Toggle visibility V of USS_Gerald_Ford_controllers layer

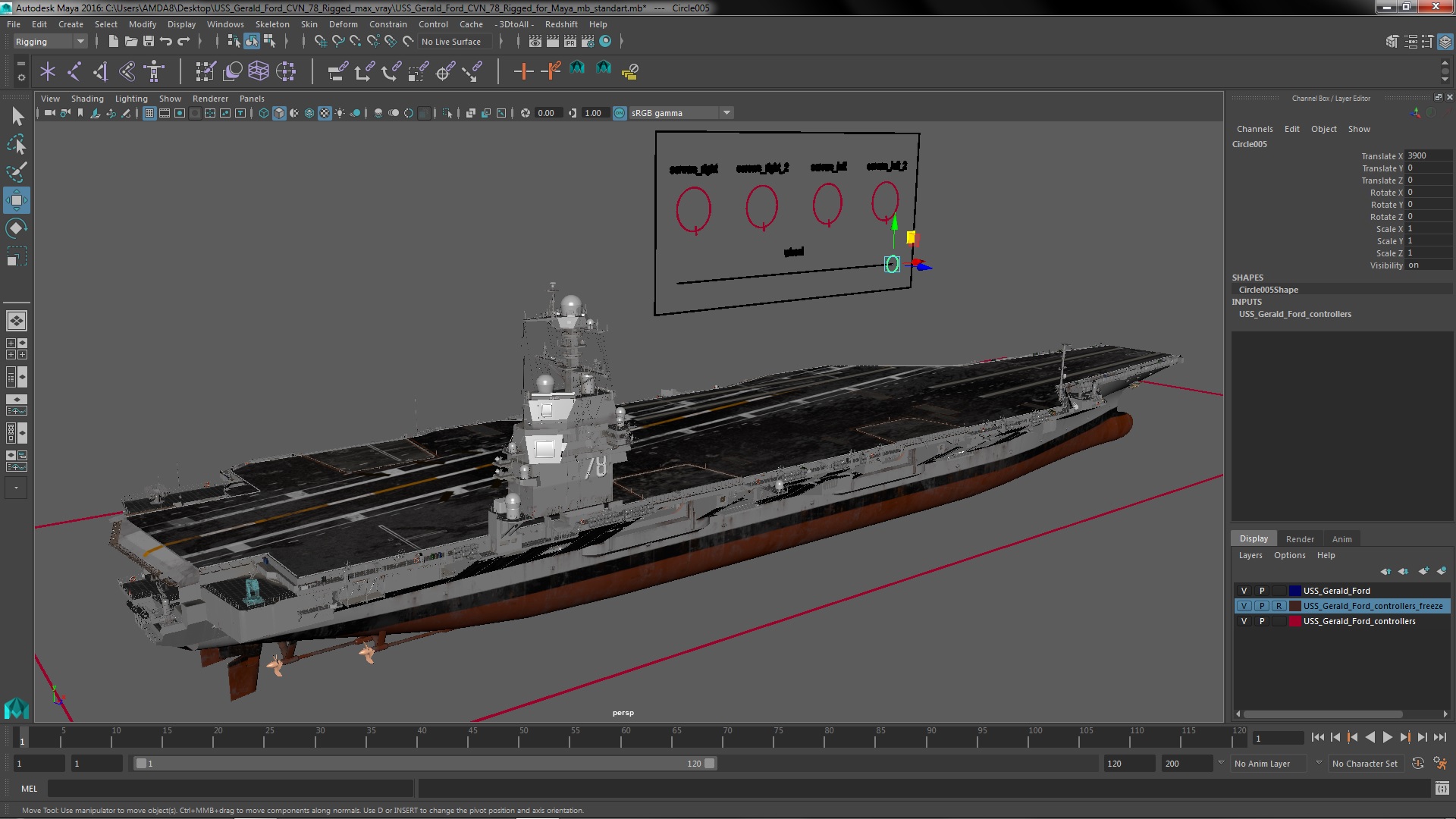coord(1244,621)
